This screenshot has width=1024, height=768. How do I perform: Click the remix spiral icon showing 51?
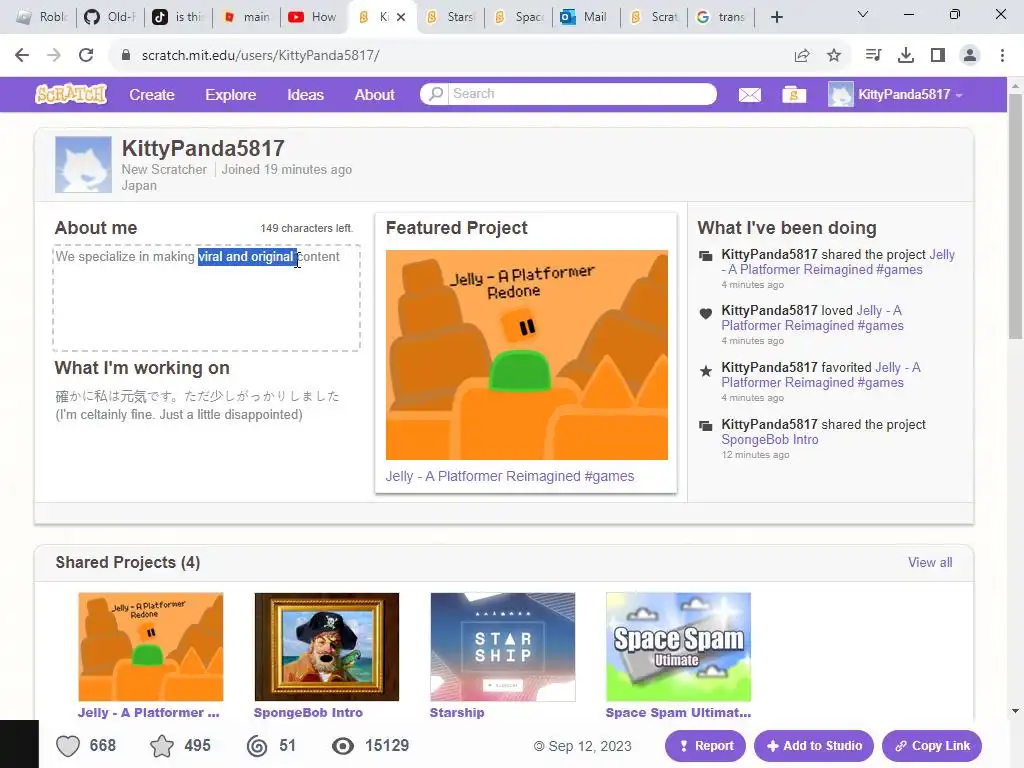(257, 746)
